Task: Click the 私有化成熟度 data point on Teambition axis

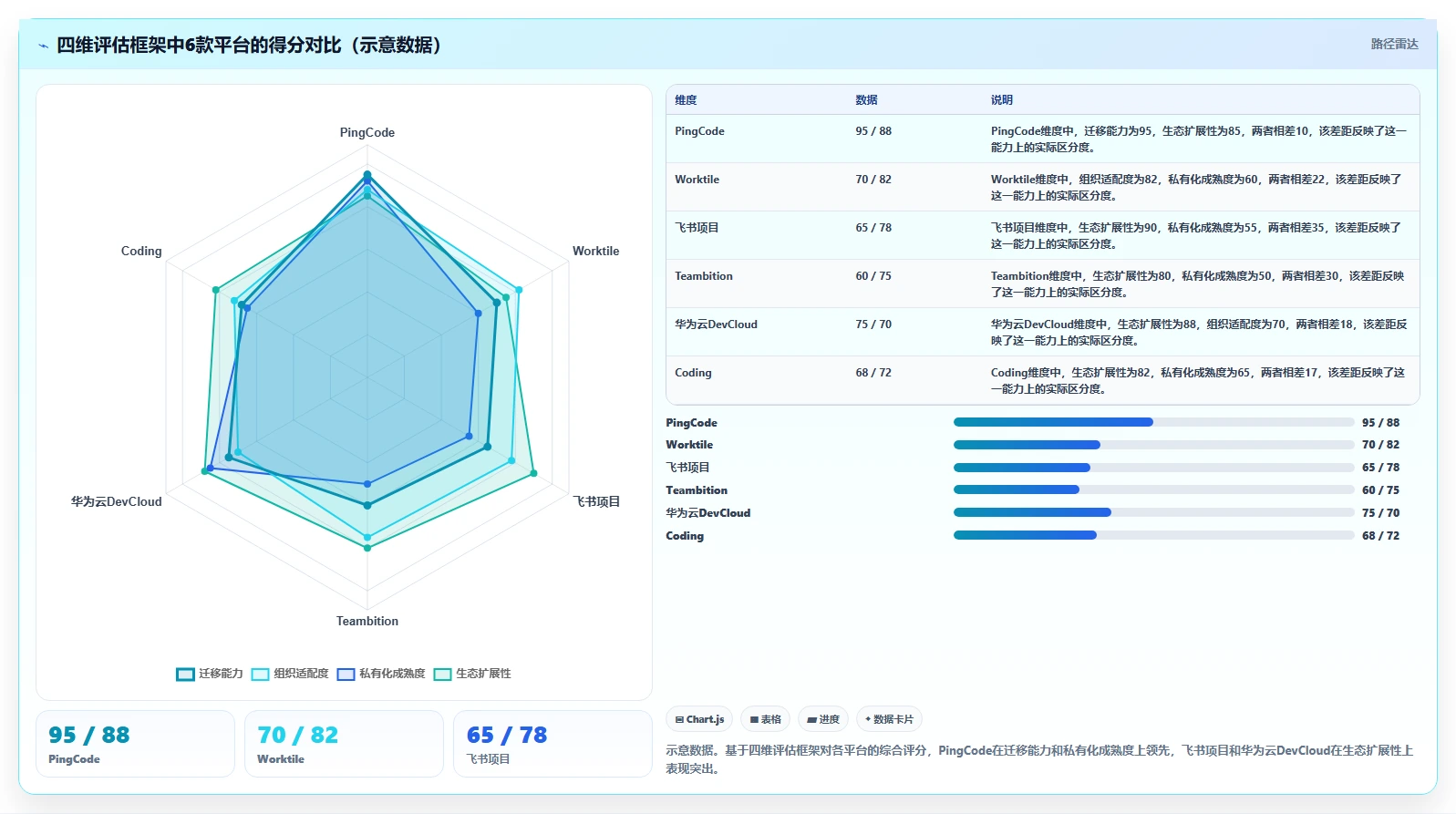Action: (367, 484)
